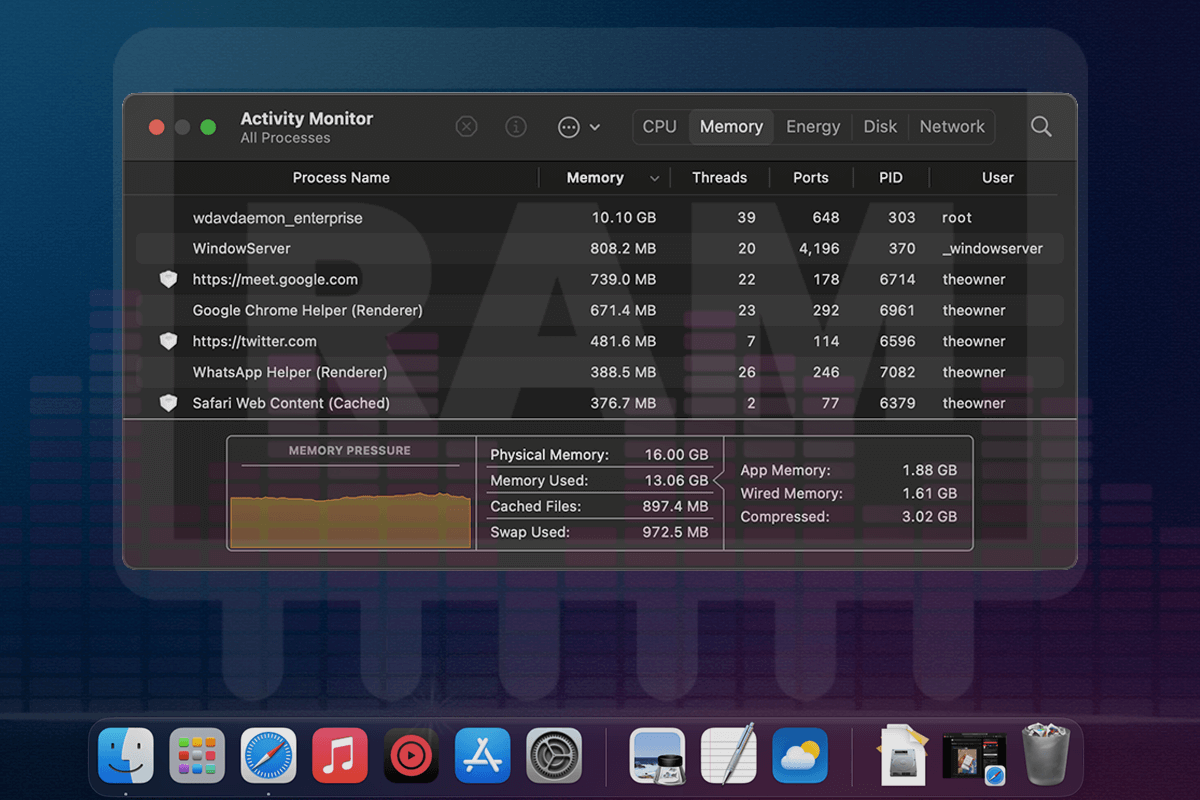Select the Safari Web Content shield icon

point(168,403)
